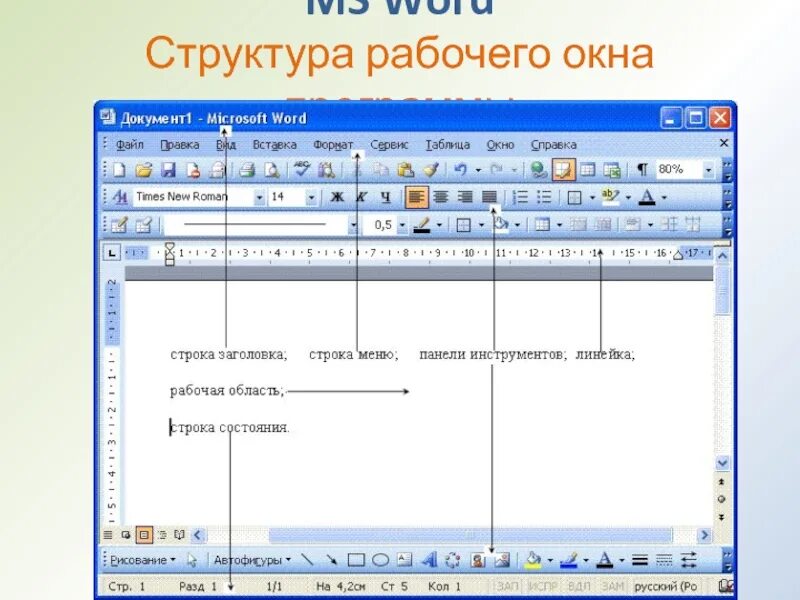Click the tab stop selector L box
Screen dimensions: 800x600
pos(112,253)
